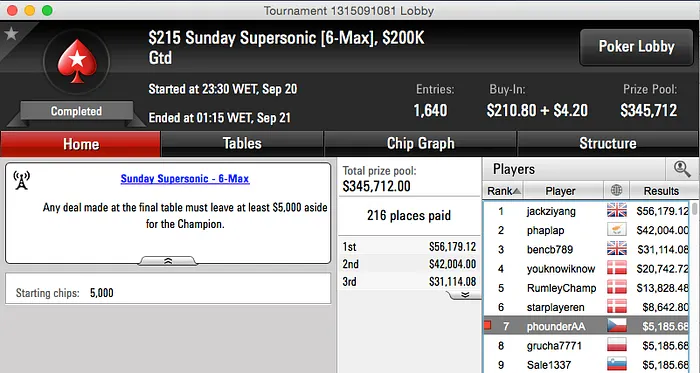700x373 pixels.
Task: Open Sunday Supersonic - 6-Max link
Action: (185, 179)
